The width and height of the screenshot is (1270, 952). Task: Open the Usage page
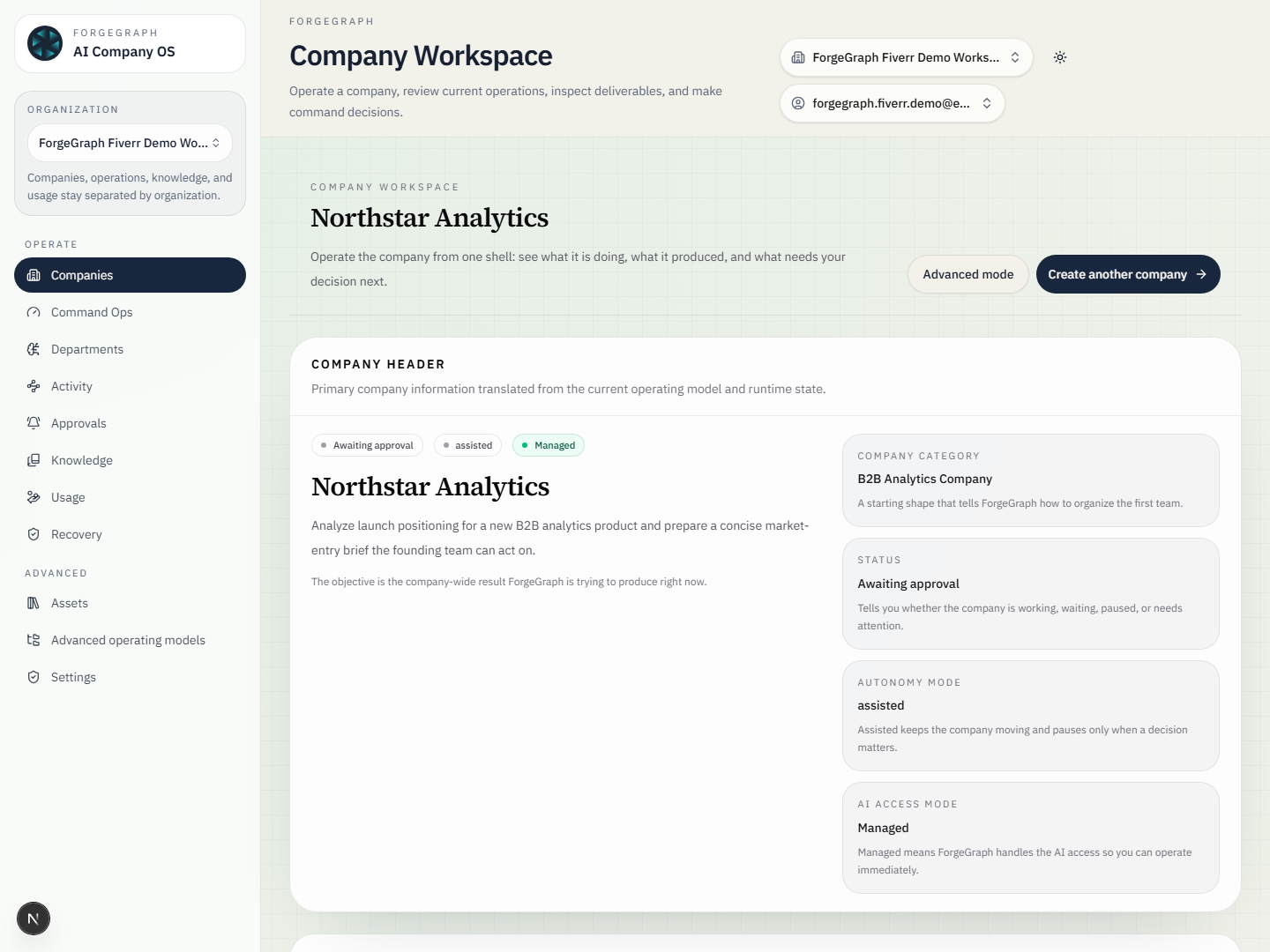[130, 497]
